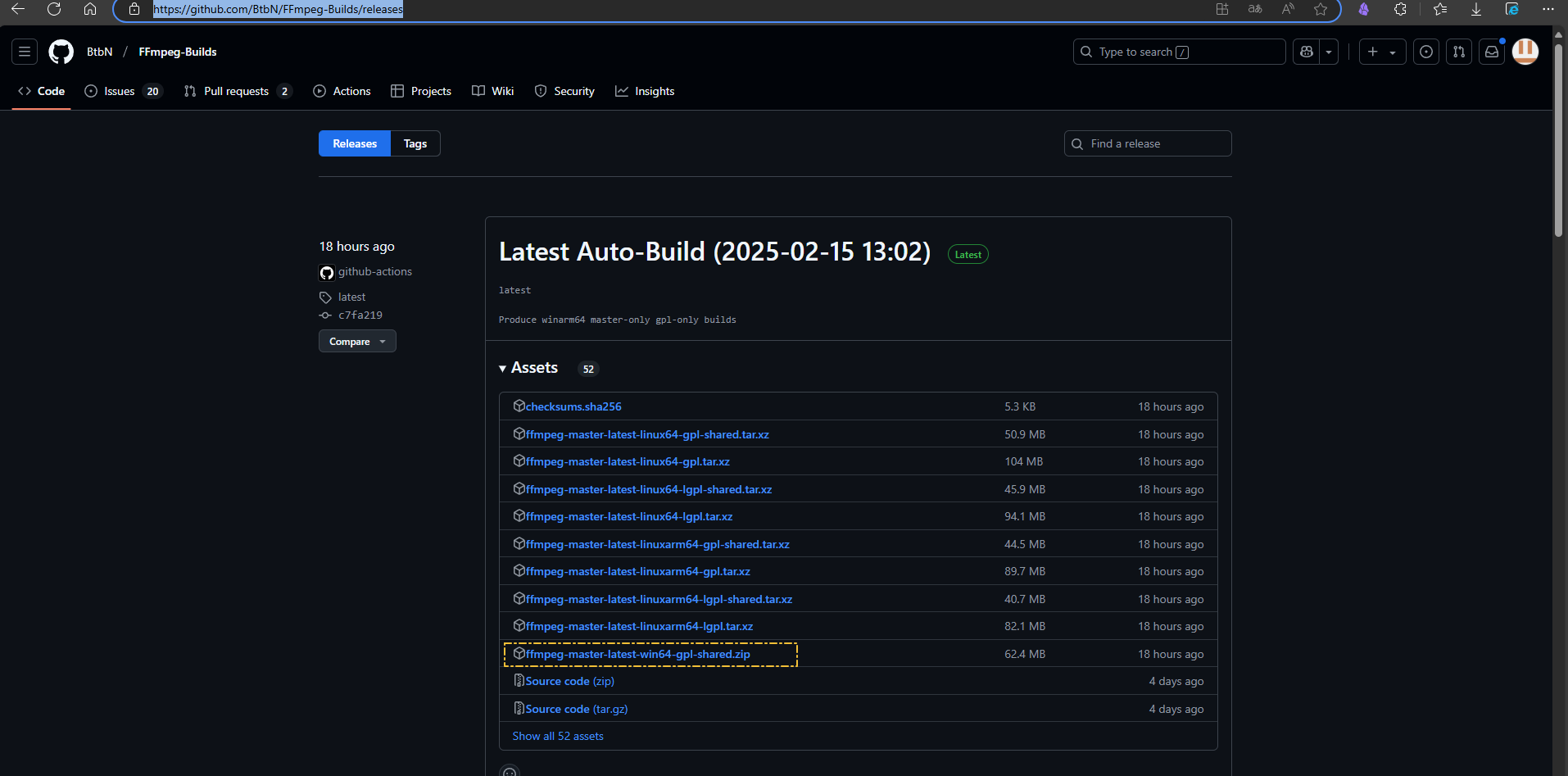Open the Issues tab

tap(124, 91)
